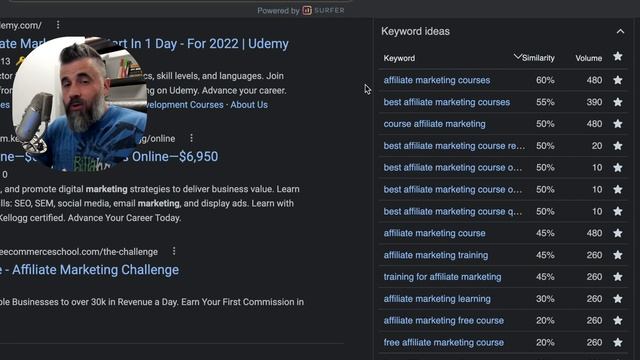This screenshot has height=360, width=640.
Task: Click the 'Powered by' Surfer text
Action: (278, 11)
